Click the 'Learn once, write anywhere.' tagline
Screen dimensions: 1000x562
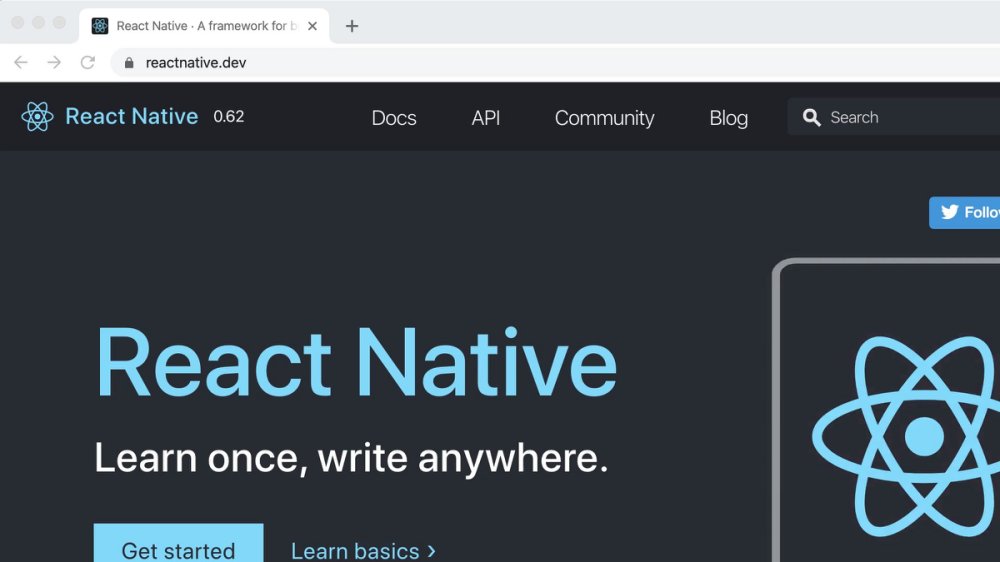point(351,458)
